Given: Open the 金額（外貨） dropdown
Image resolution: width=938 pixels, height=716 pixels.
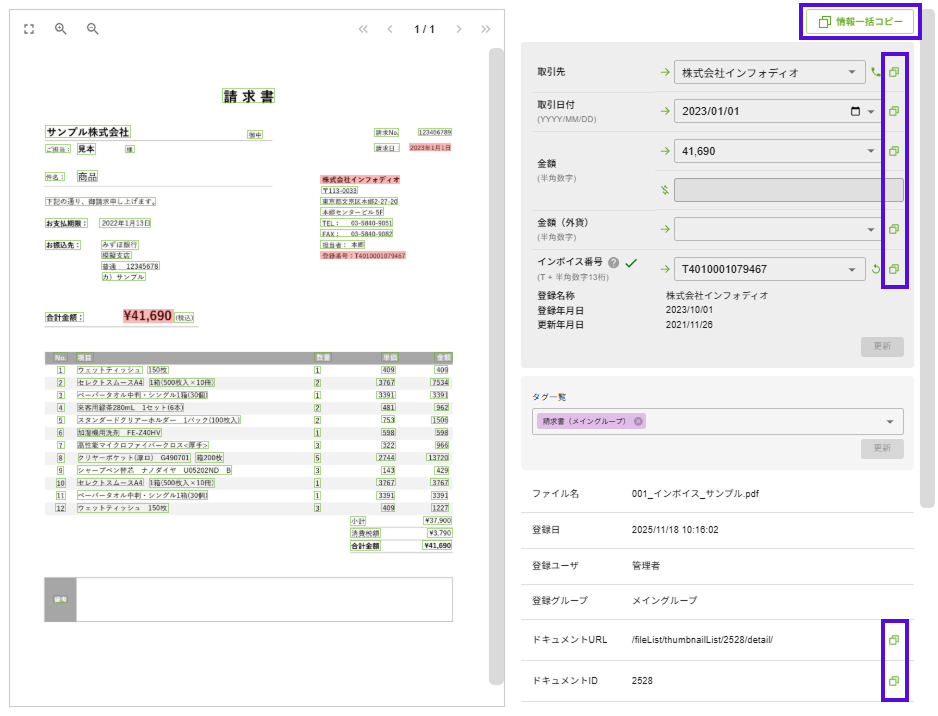Looking at the screenshot, I should click(871, 230).
